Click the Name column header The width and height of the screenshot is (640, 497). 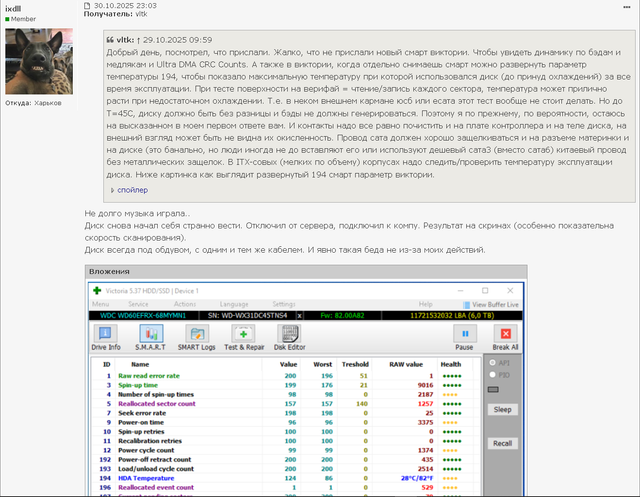140,364
